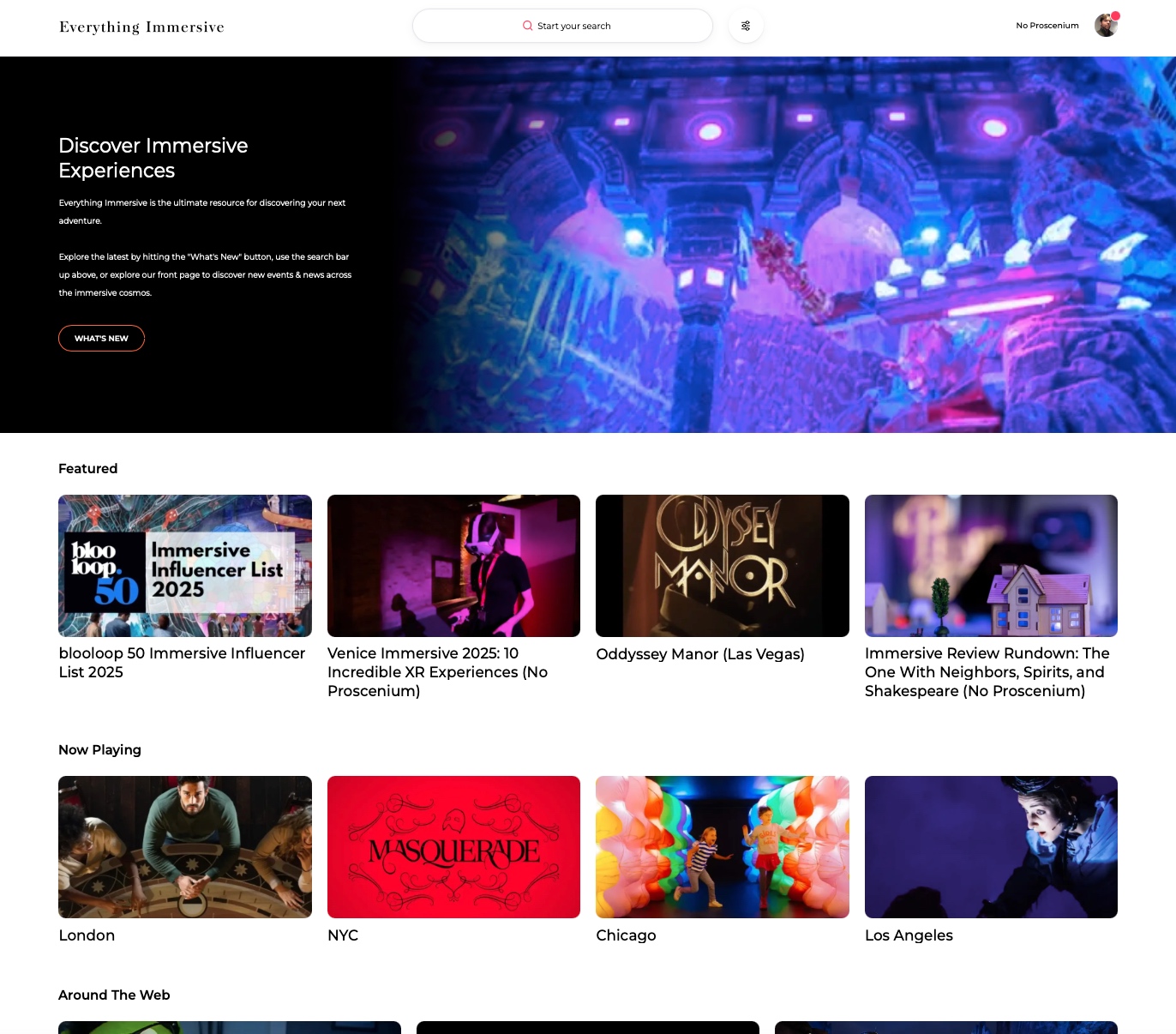
Task: Select the Chicago Now Playing image
Action: coord(722,847)
